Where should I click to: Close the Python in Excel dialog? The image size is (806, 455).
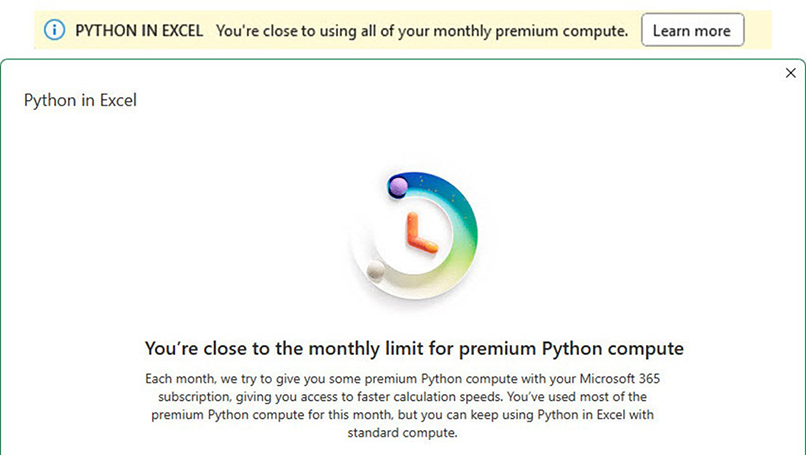[x=791, y=73]
